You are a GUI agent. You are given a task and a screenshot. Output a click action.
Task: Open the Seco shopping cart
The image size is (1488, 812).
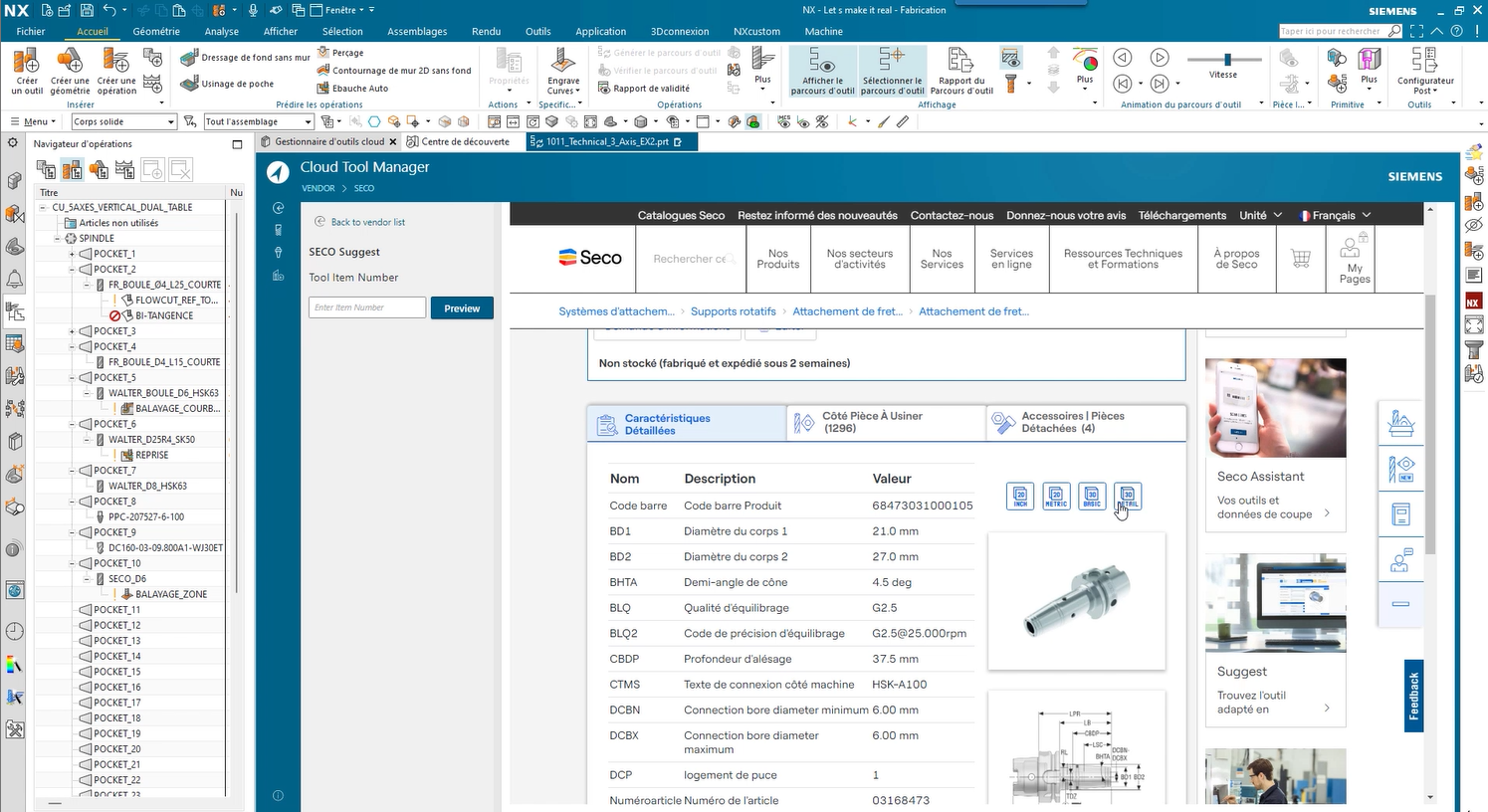[x=1300, y=259]
